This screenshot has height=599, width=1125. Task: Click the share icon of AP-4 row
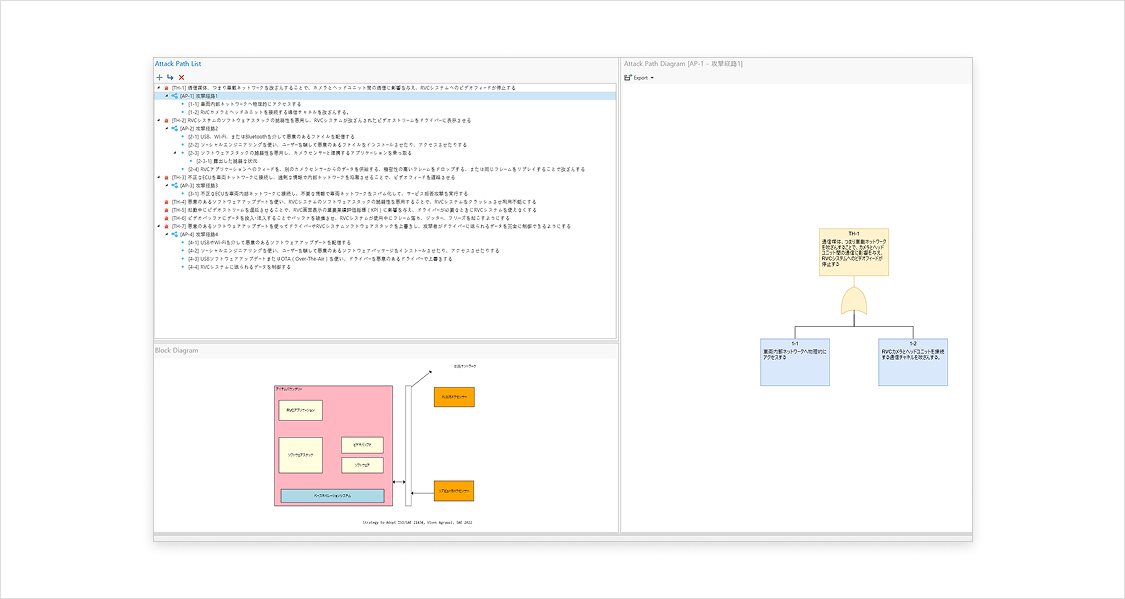pos(174,234)
